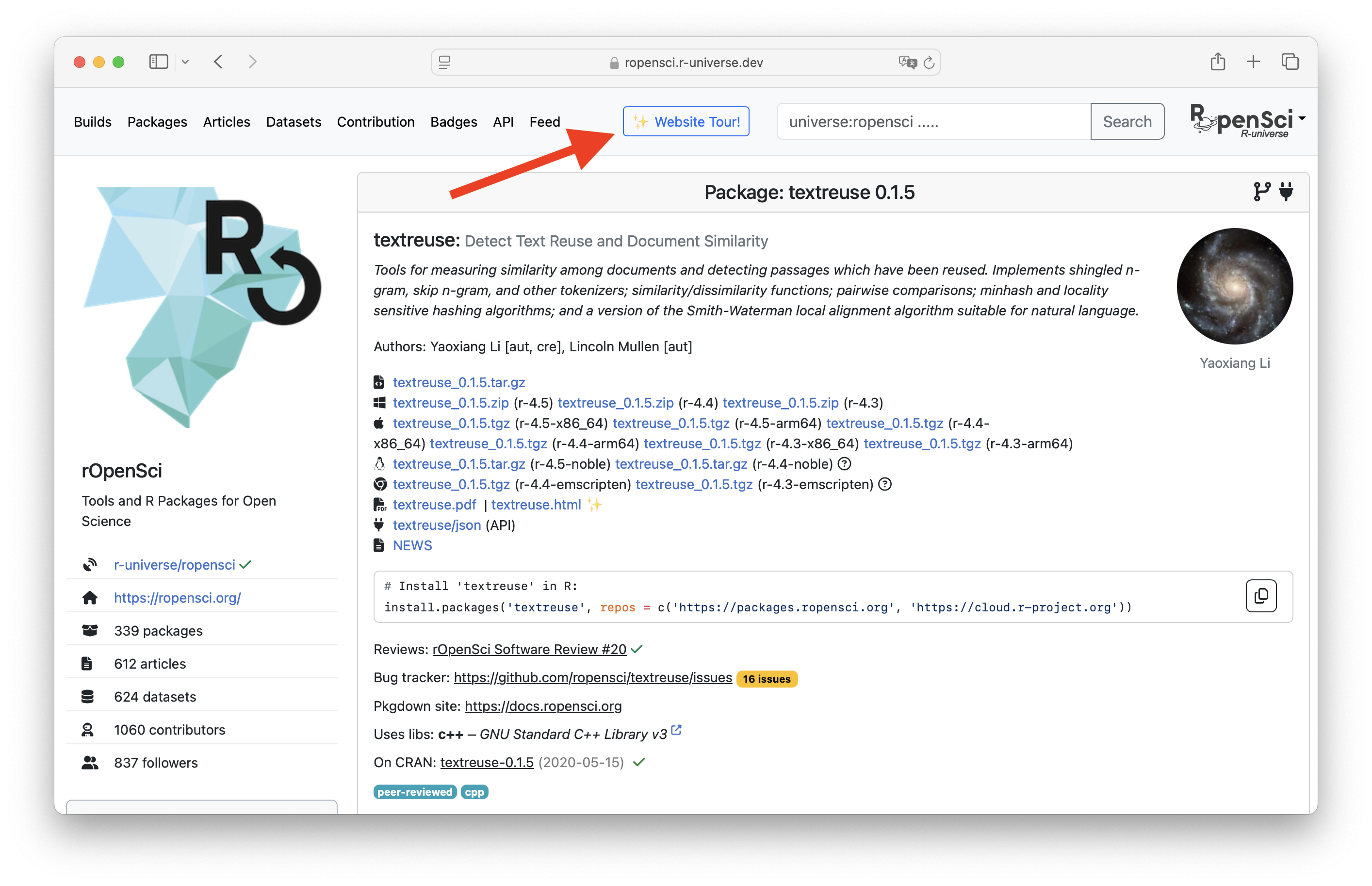Screen dimensions: 1372x886
Task: Open the Safari share icon
Action: coord(1217,62)
